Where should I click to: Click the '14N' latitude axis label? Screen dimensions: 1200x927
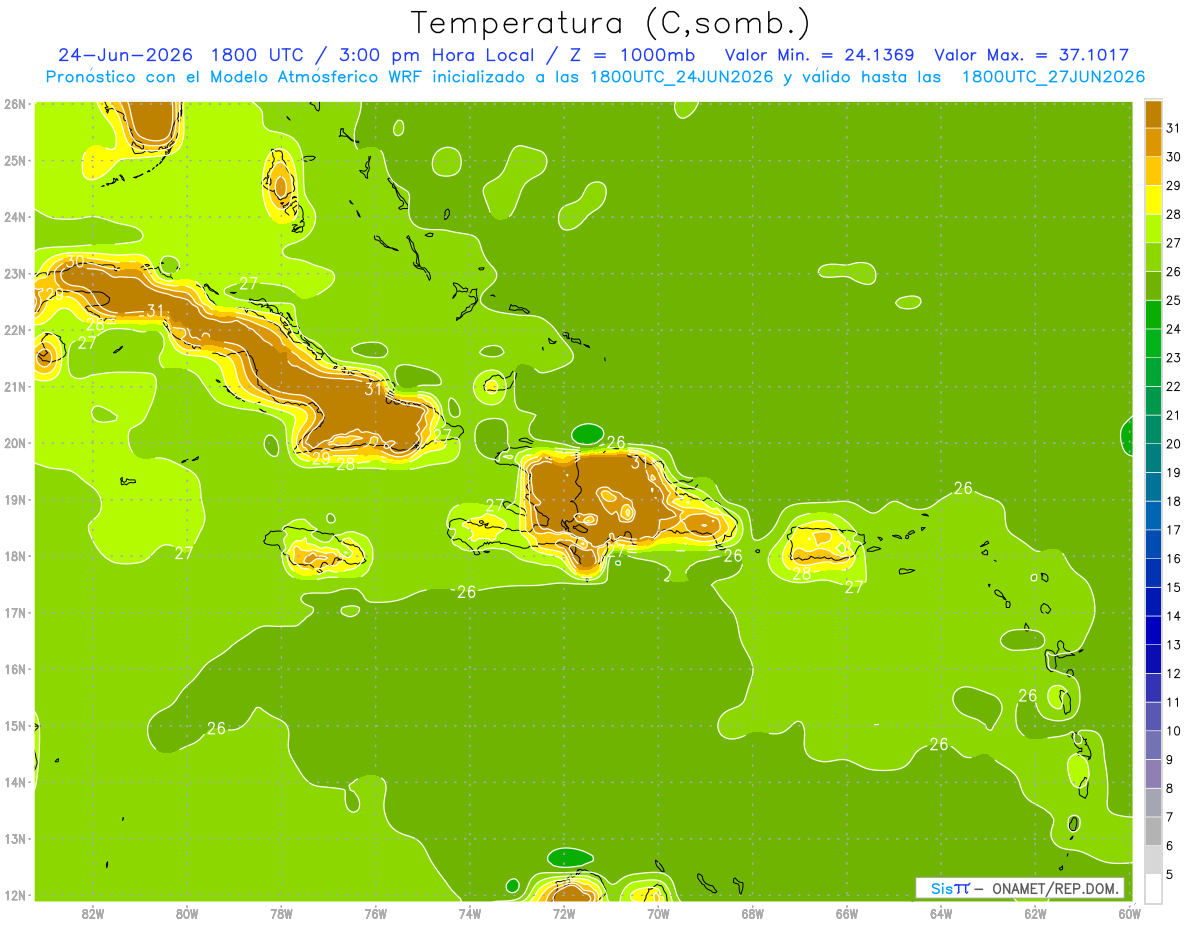[x=15, y=782]
